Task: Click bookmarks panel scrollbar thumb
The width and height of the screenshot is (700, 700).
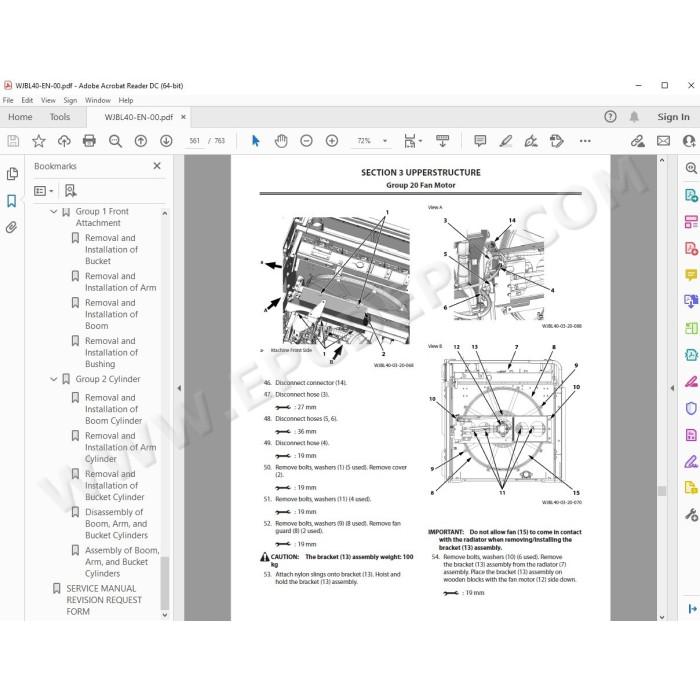Action: (164, 583)
